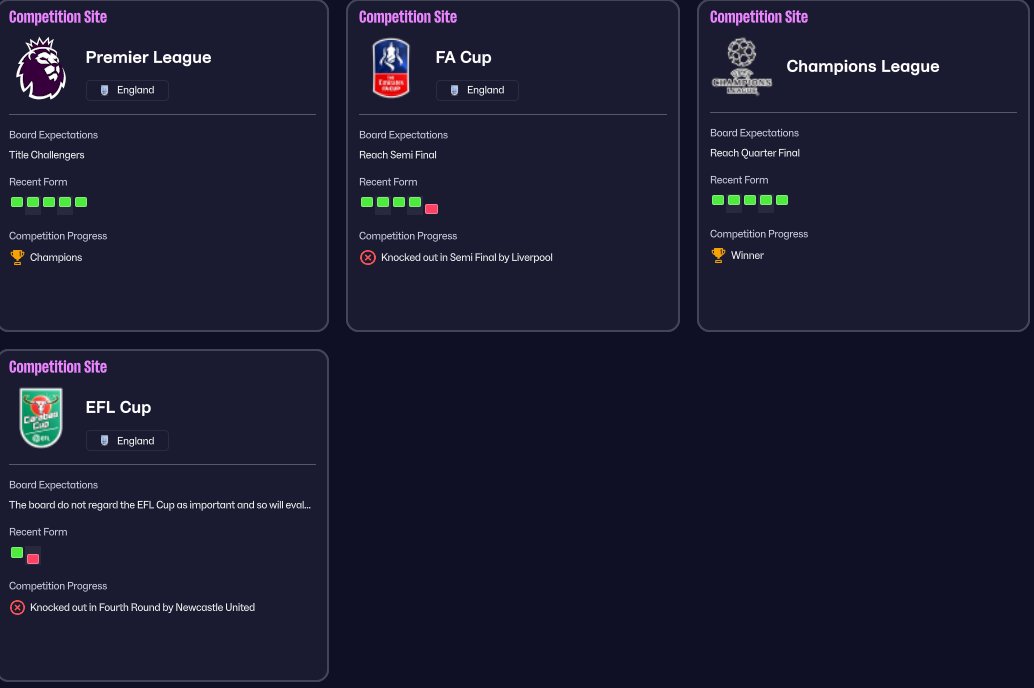
Task: Click 'Title Challengers' board expectation text
Action: pyautogui.click(x=47, y=155)
